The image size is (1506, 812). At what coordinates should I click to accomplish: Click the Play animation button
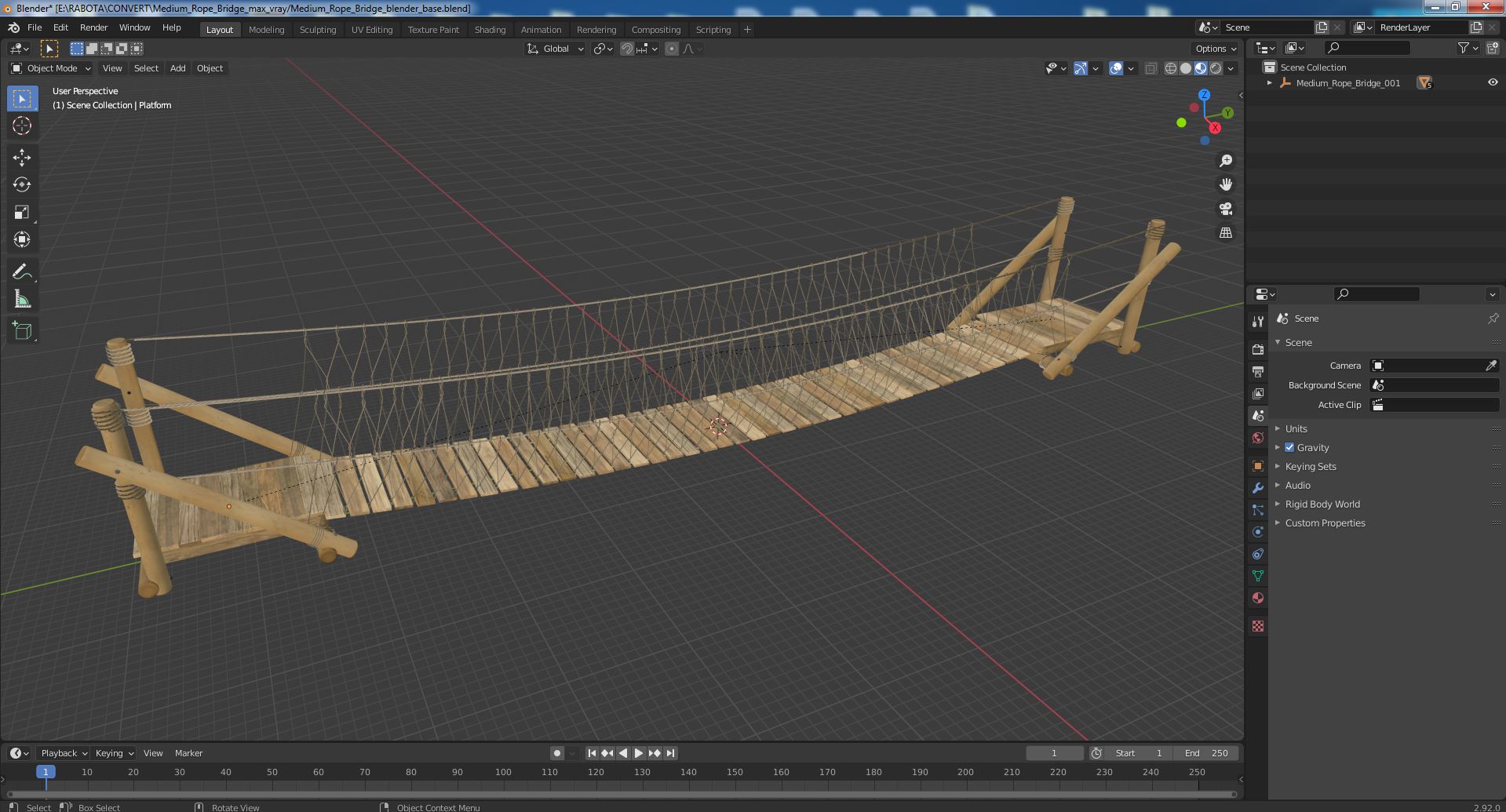pyautogui.click(x=639, y=753)
